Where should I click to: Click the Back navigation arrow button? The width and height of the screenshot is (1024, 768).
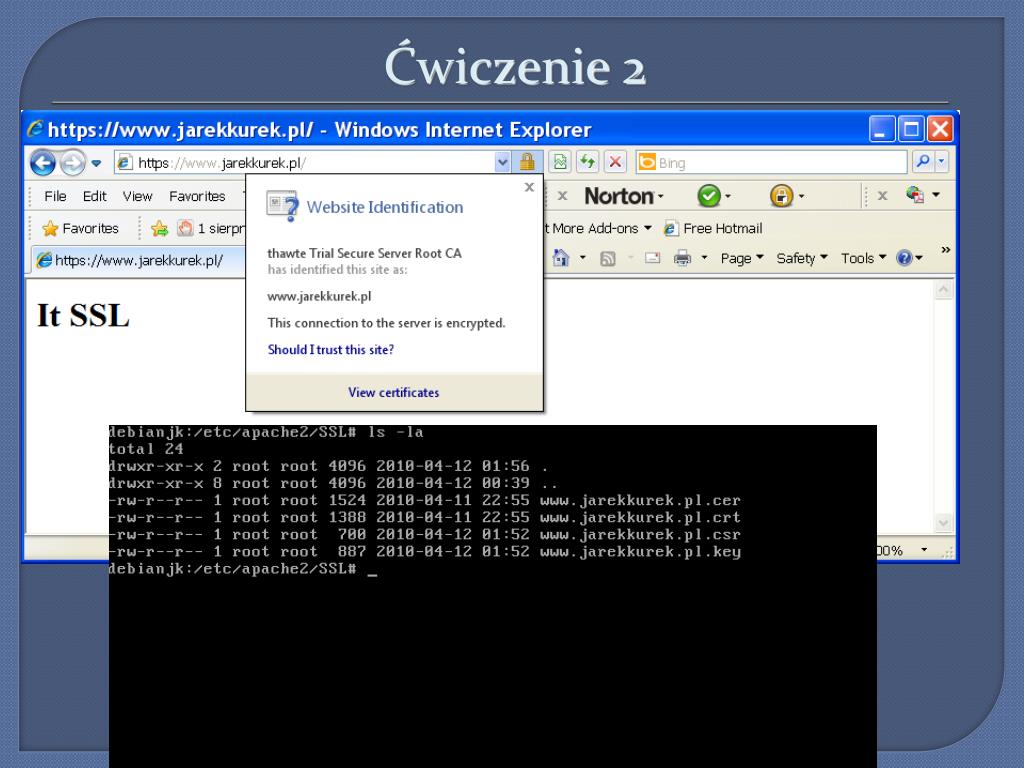point(43,163)
